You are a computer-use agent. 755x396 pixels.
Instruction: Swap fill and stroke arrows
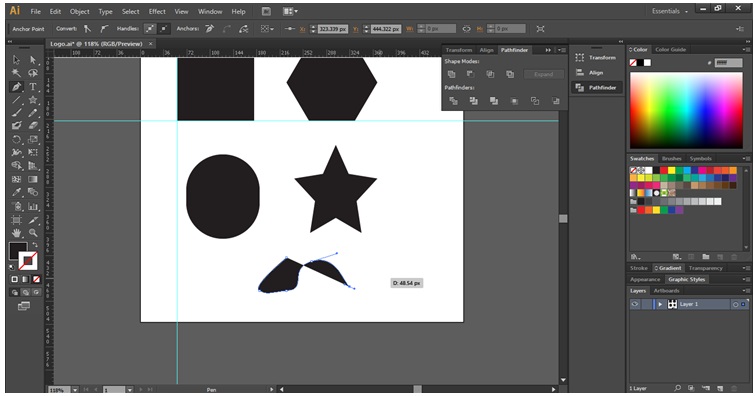click(x=35, y=245)
